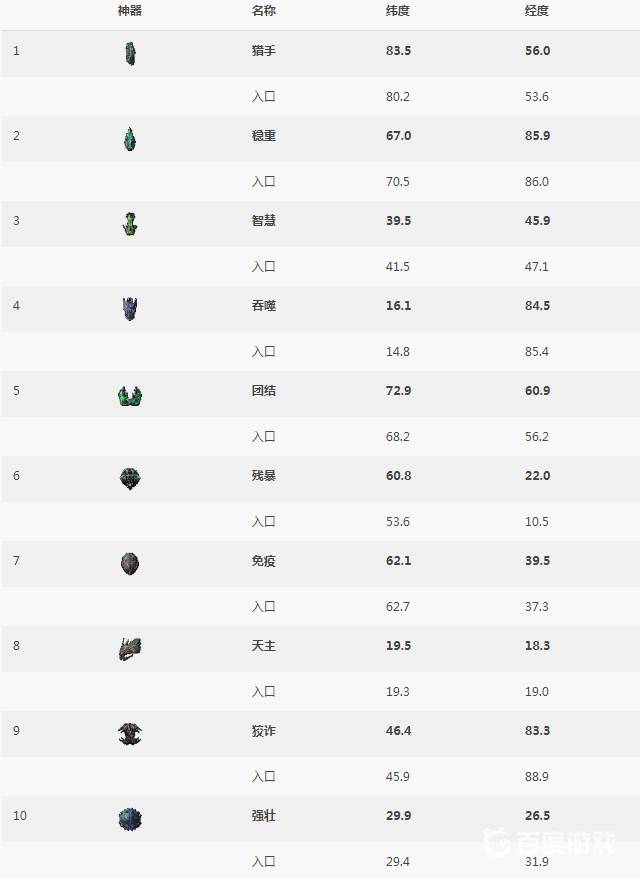Select the 稳重 artifact gem icon

pyautogui.click(x=129, y=139)
